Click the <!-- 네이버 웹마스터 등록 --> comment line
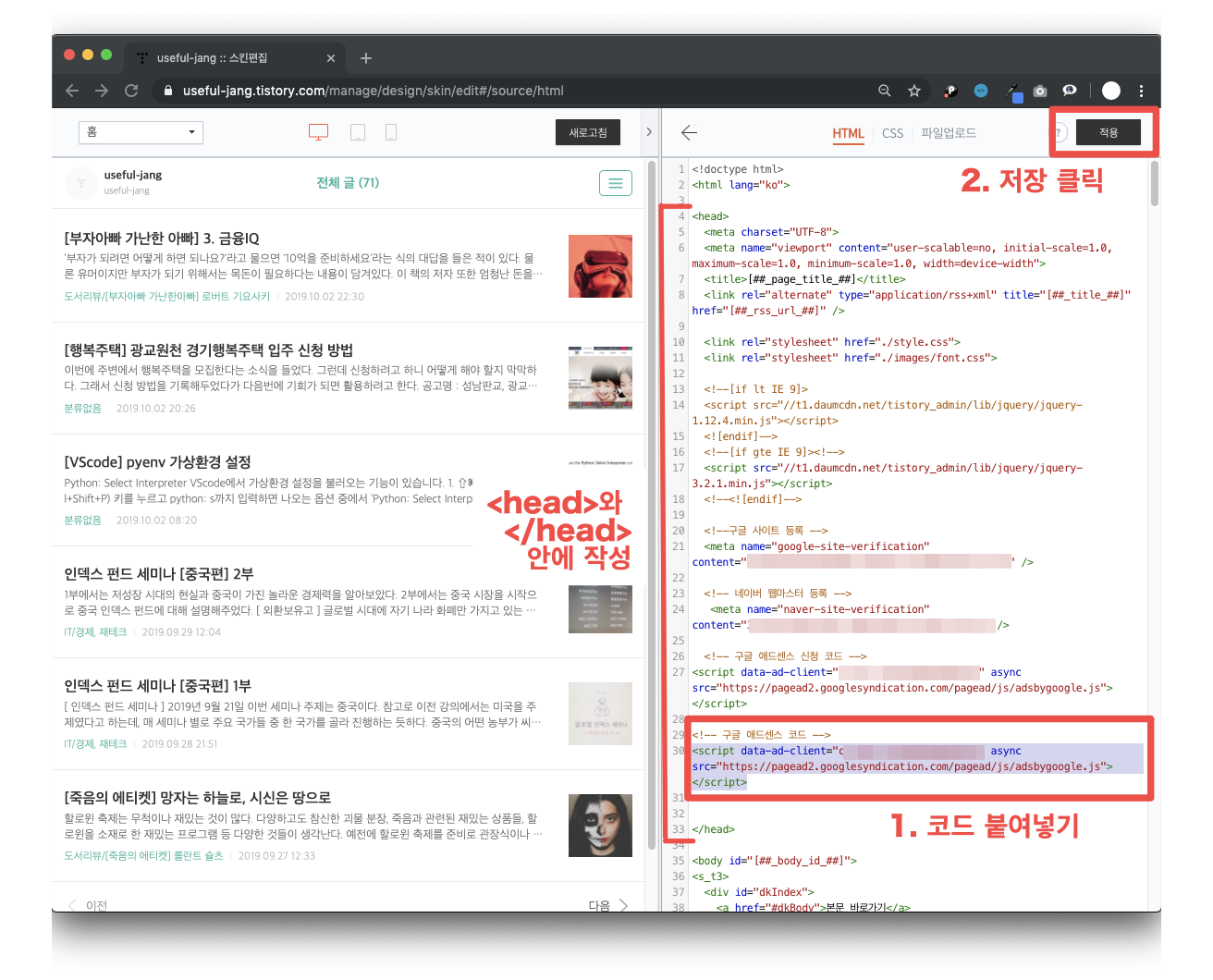1213x980 pixels. click(x=778, y=594)
